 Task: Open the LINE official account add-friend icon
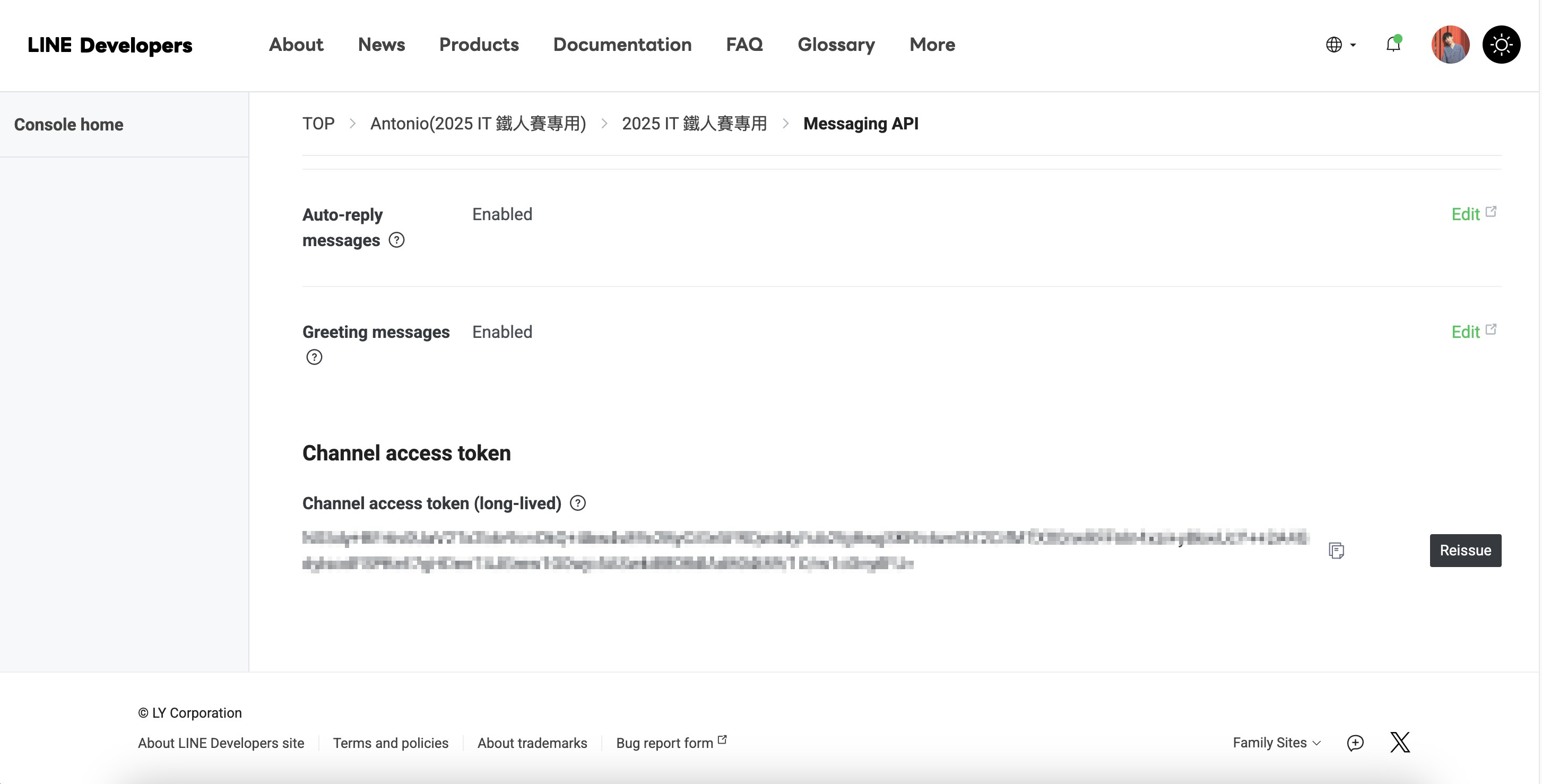click(1355, 743)
